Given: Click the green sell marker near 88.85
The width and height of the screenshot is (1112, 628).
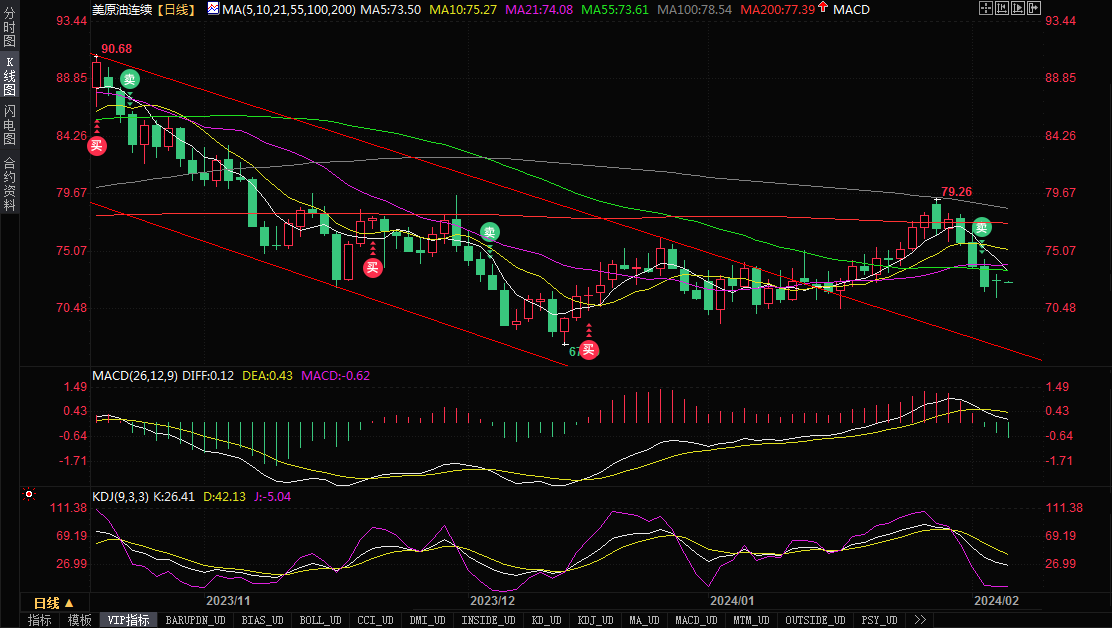Looking at the screenshot, I should click(x=129, y=79).
